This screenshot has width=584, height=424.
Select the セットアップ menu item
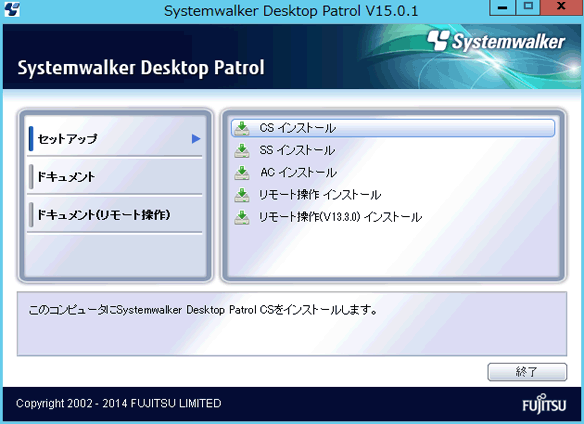coord(115,139)
